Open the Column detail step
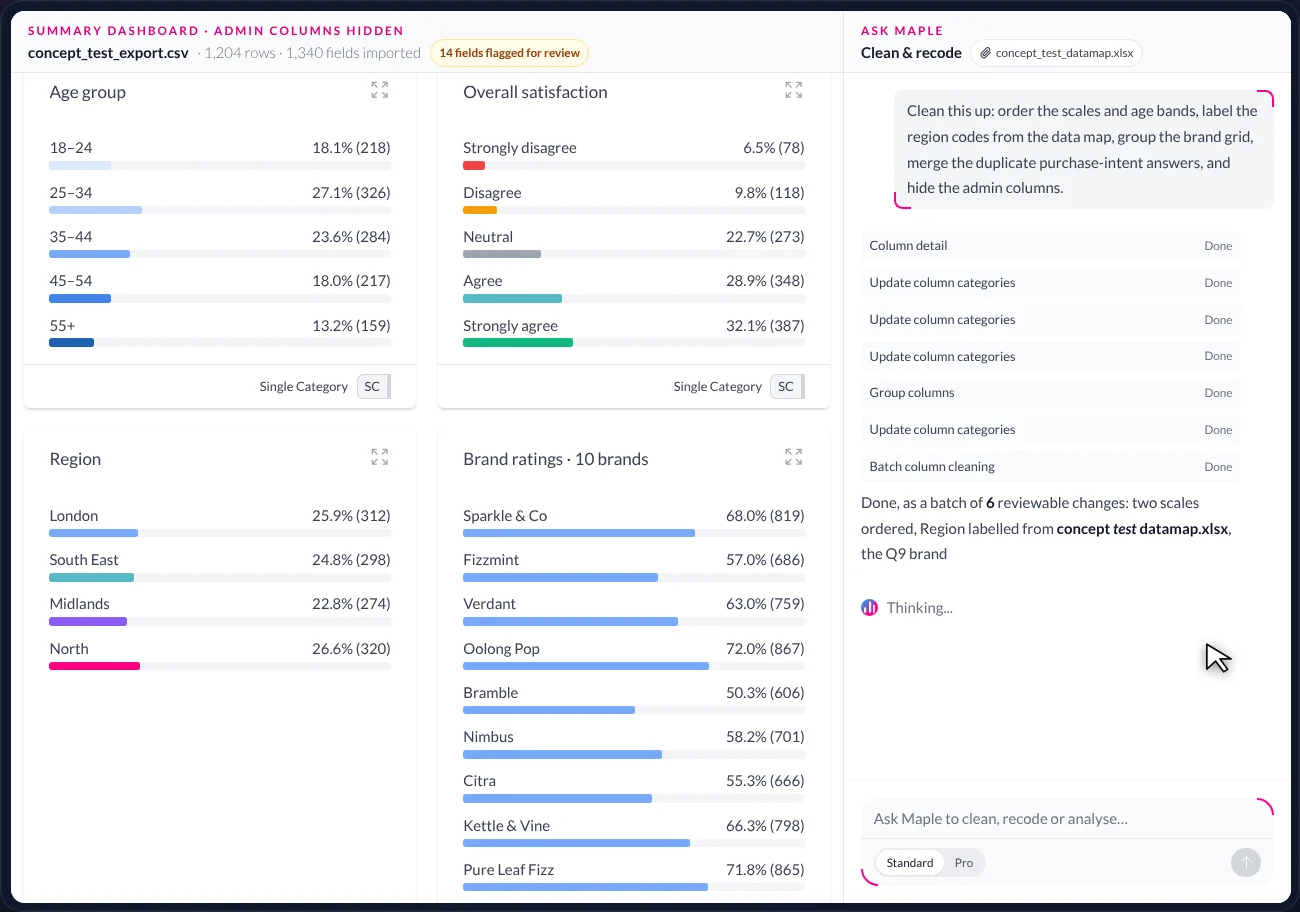Image resolution: width=1300 pixels, height=912 pixels. [1050, 246]
